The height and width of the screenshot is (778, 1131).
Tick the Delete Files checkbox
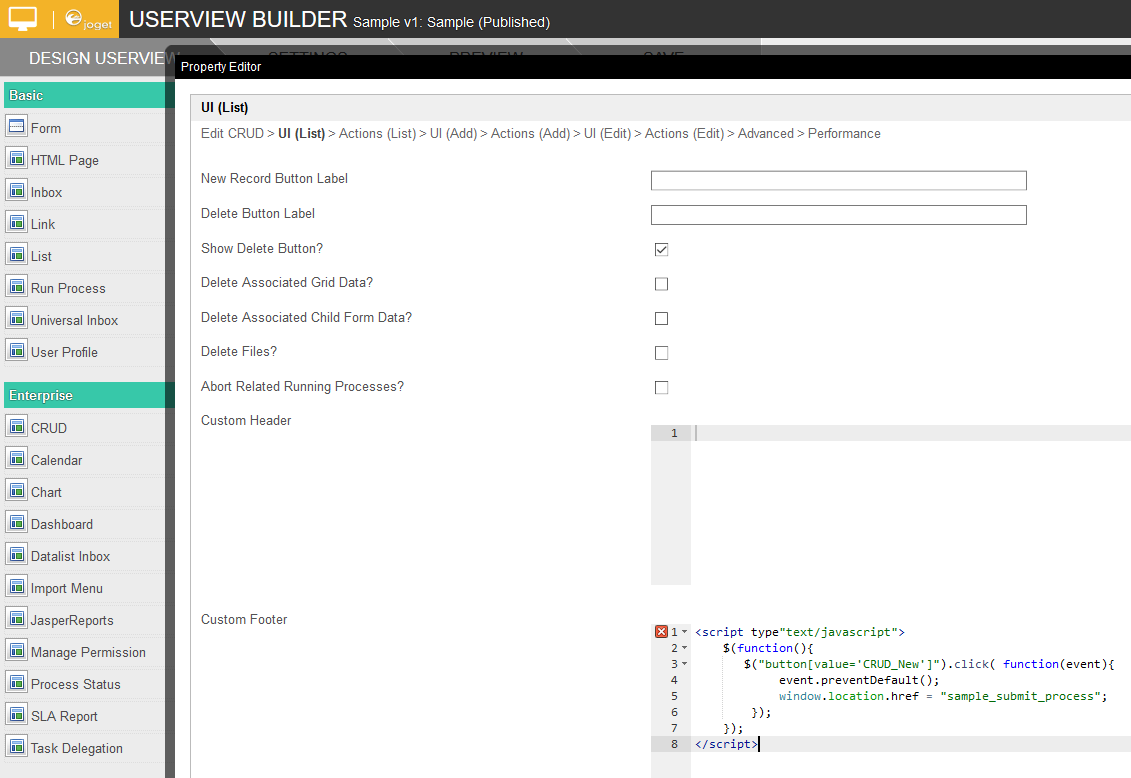click(661, 353)
